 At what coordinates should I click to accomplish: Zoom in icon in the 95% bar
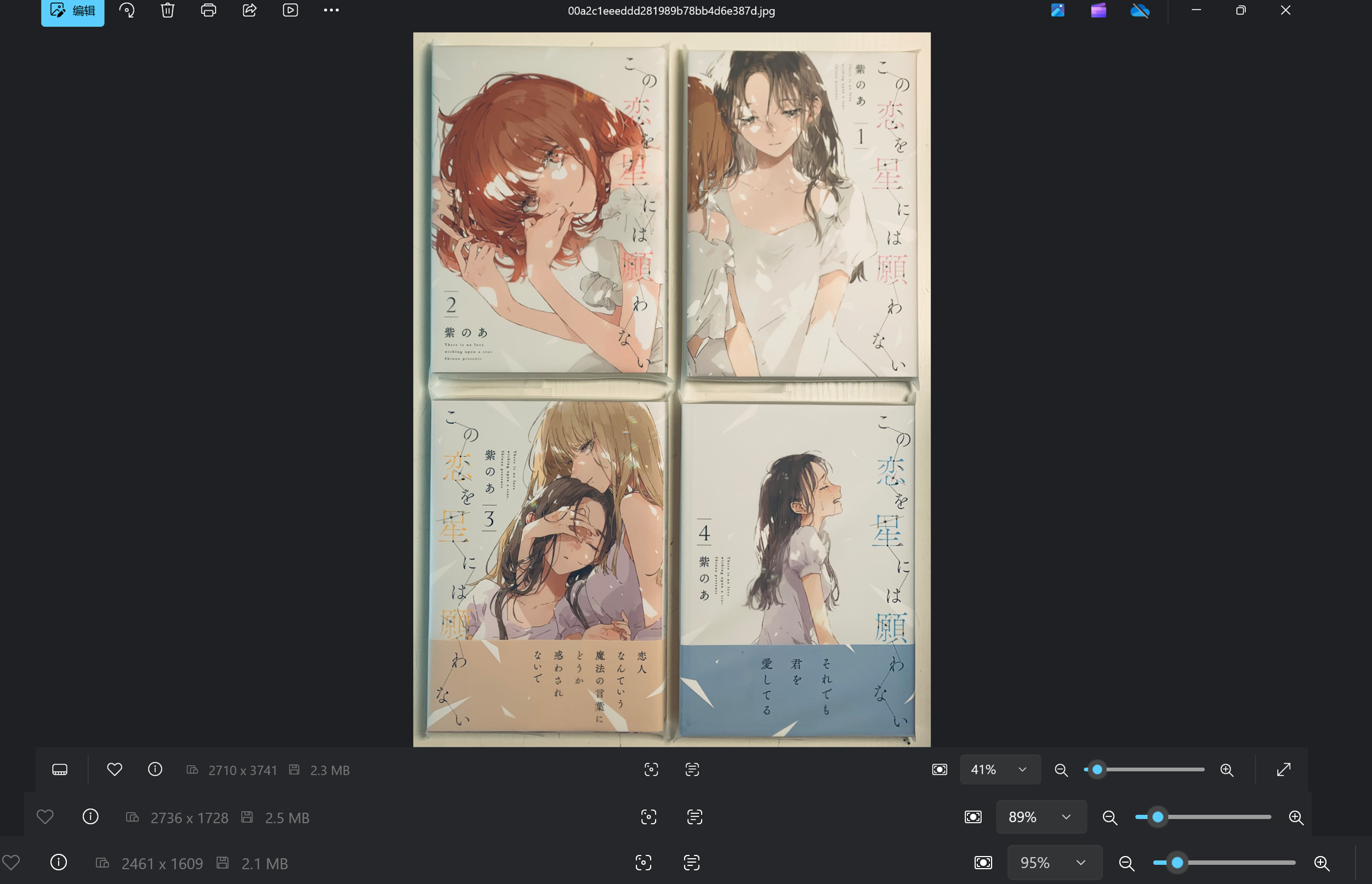[x=1322, y=863]
